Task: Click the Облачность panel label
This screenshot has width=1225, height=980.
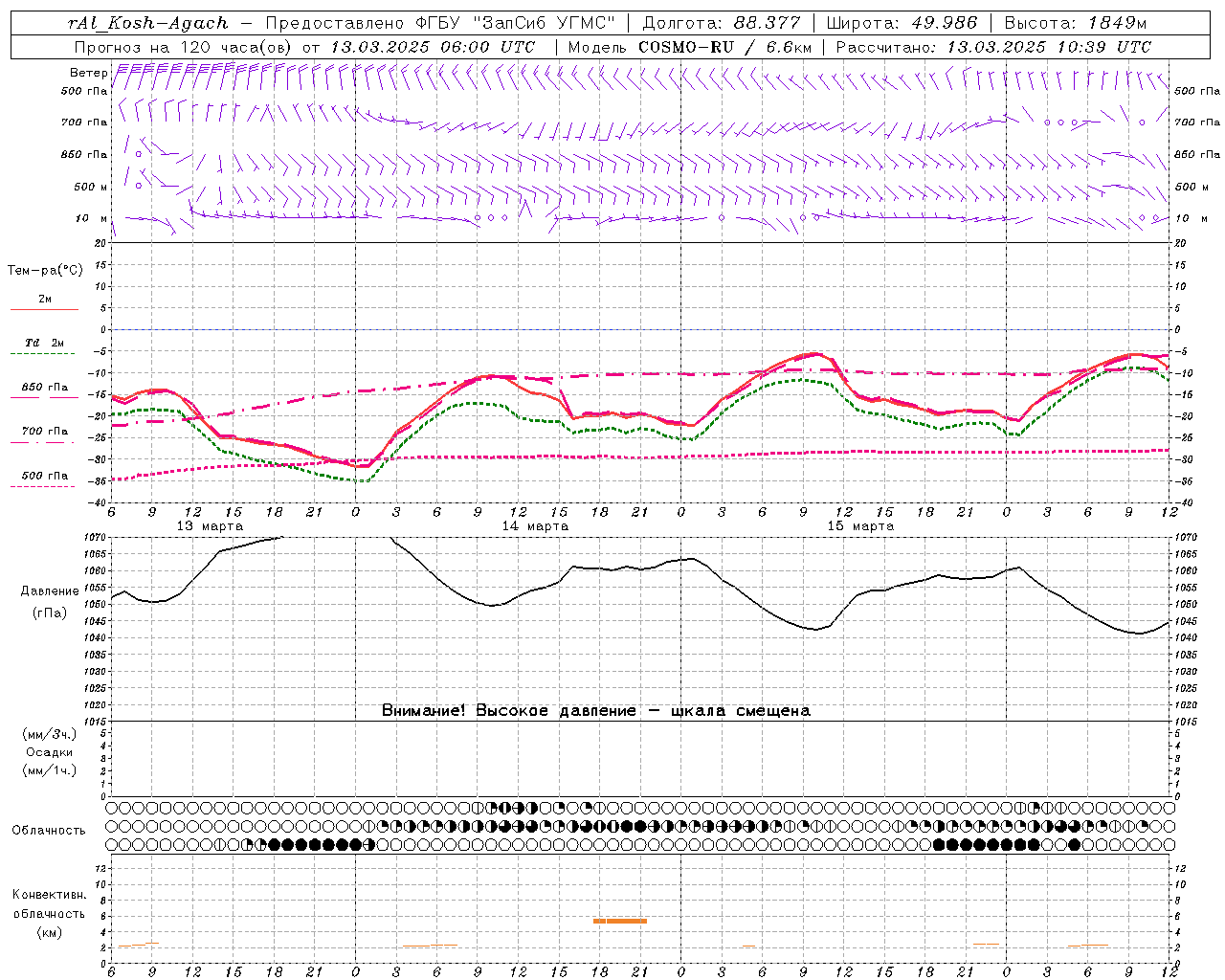Action: [x=49, y=831]
